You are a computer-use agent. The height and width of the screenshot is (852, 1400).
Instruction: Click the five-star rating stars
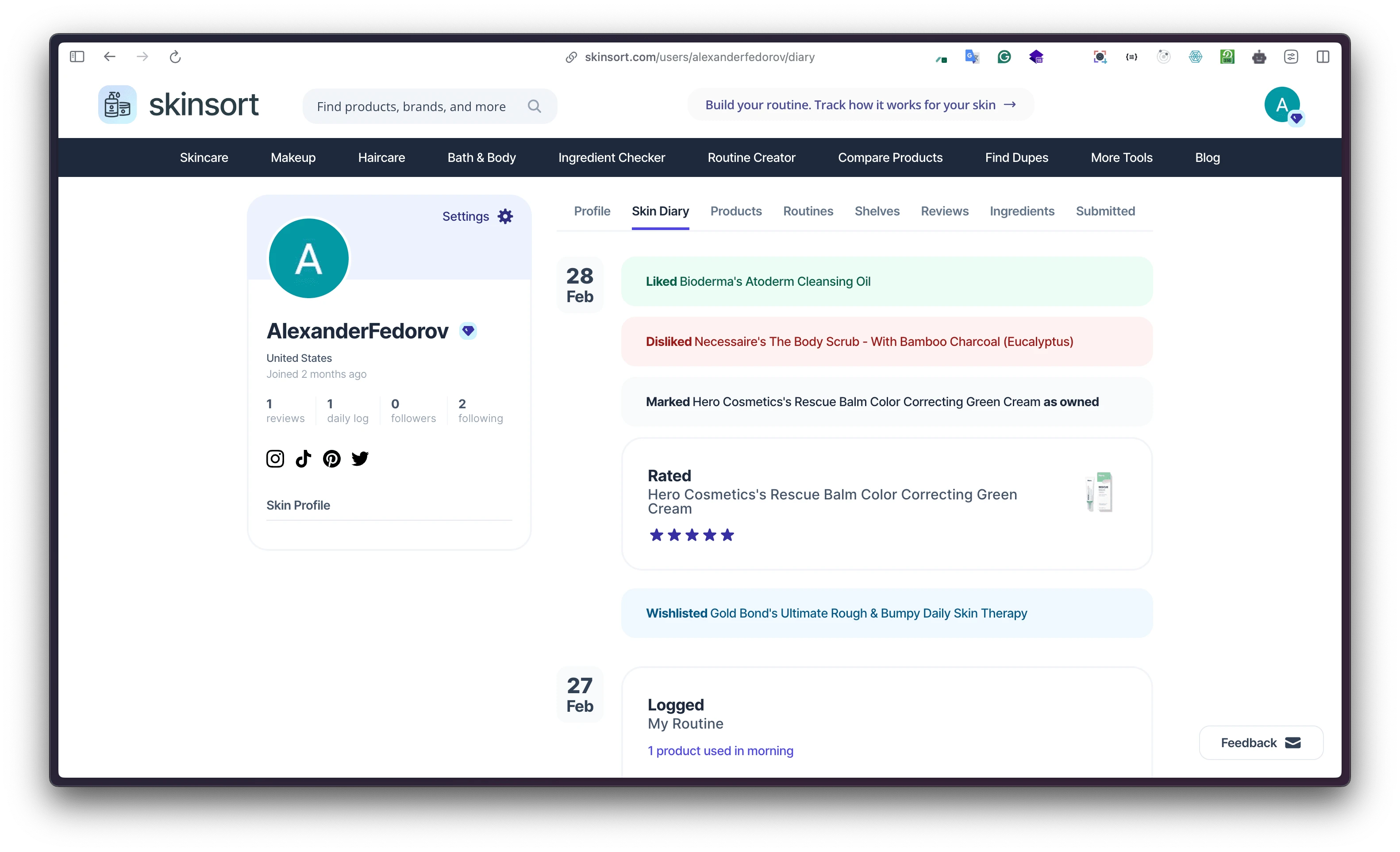click(x=692, y=535)
